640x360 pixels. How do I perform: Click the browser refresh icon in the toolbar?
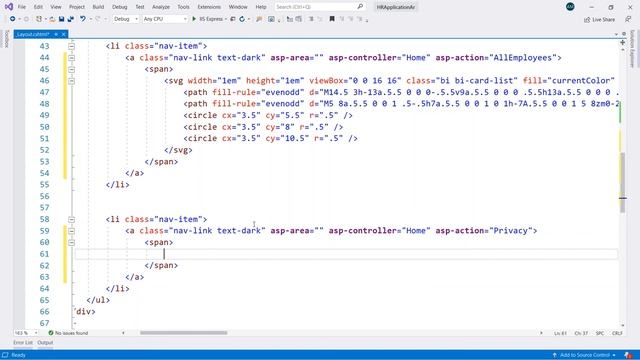click(x=242, y=19)
